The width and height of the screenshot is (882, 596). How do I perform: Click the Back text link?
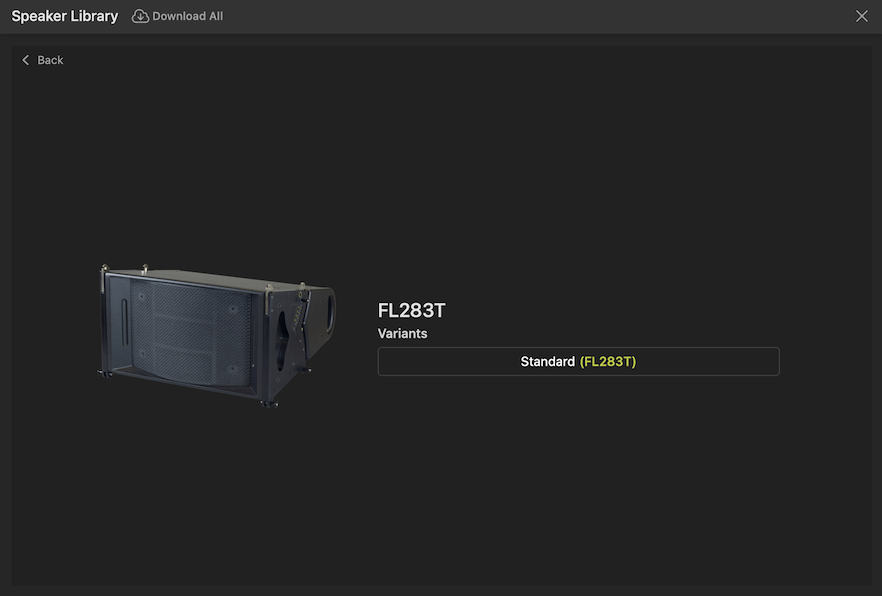(50, 60)
